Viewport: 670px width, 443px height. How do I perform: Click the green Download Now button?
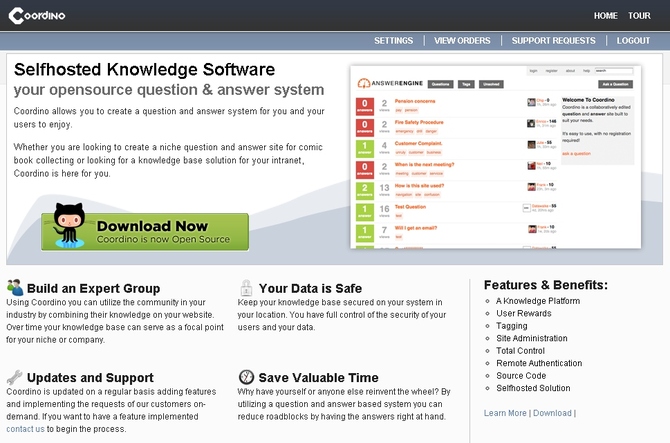(145, 232)
